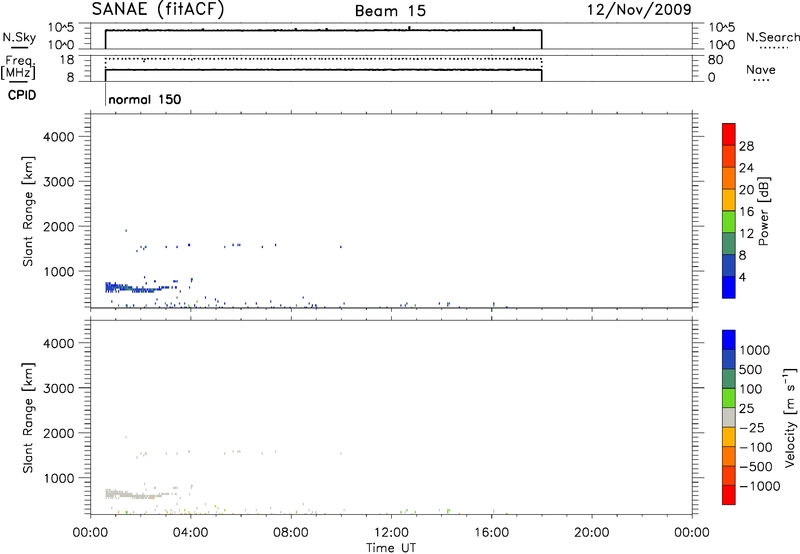Click the 16:00 time axis label
The height and width of the screenshot is (554, 800).
[x=491, y=533]
